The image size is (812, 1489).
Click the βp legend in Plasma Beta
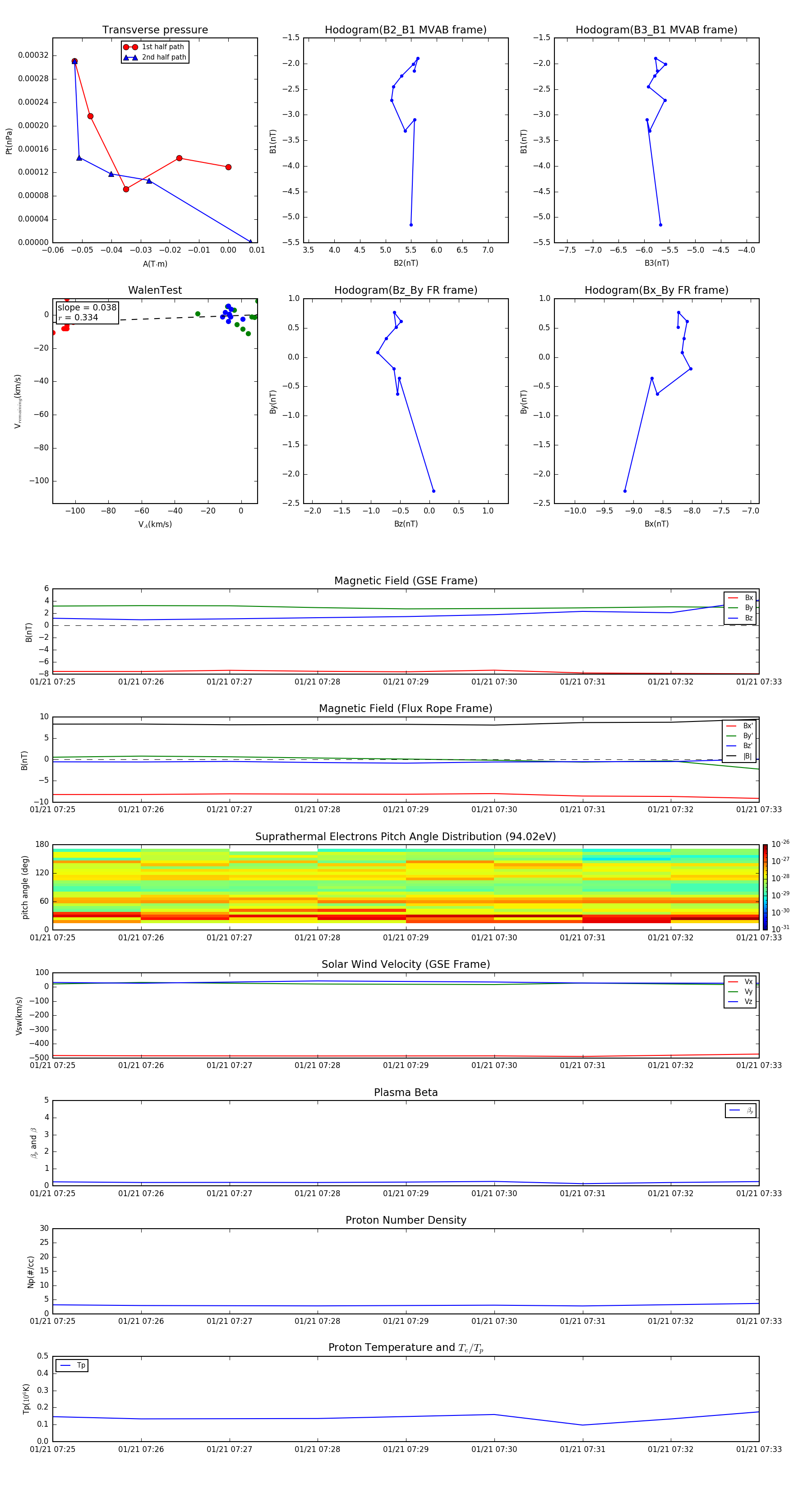pyautogui.click(x=741, y=1110)
